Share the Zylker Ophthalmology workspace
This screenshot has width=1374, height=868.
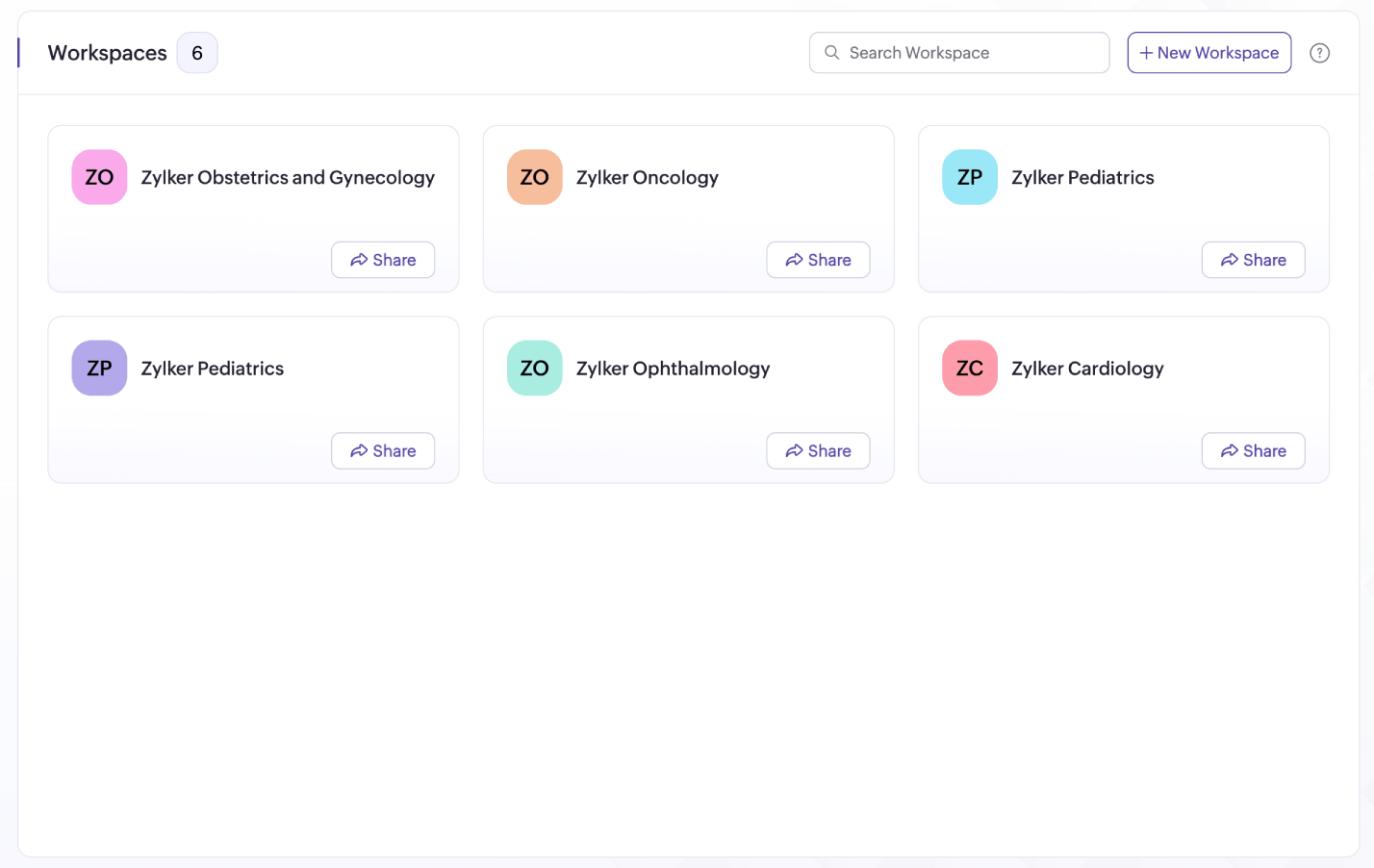pos(818,450)
